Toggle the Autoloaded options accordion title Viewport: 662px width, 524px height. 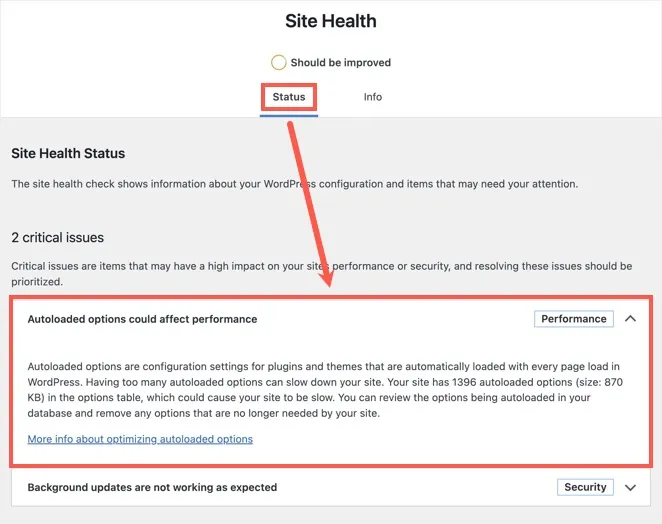(x=142, y=319)
